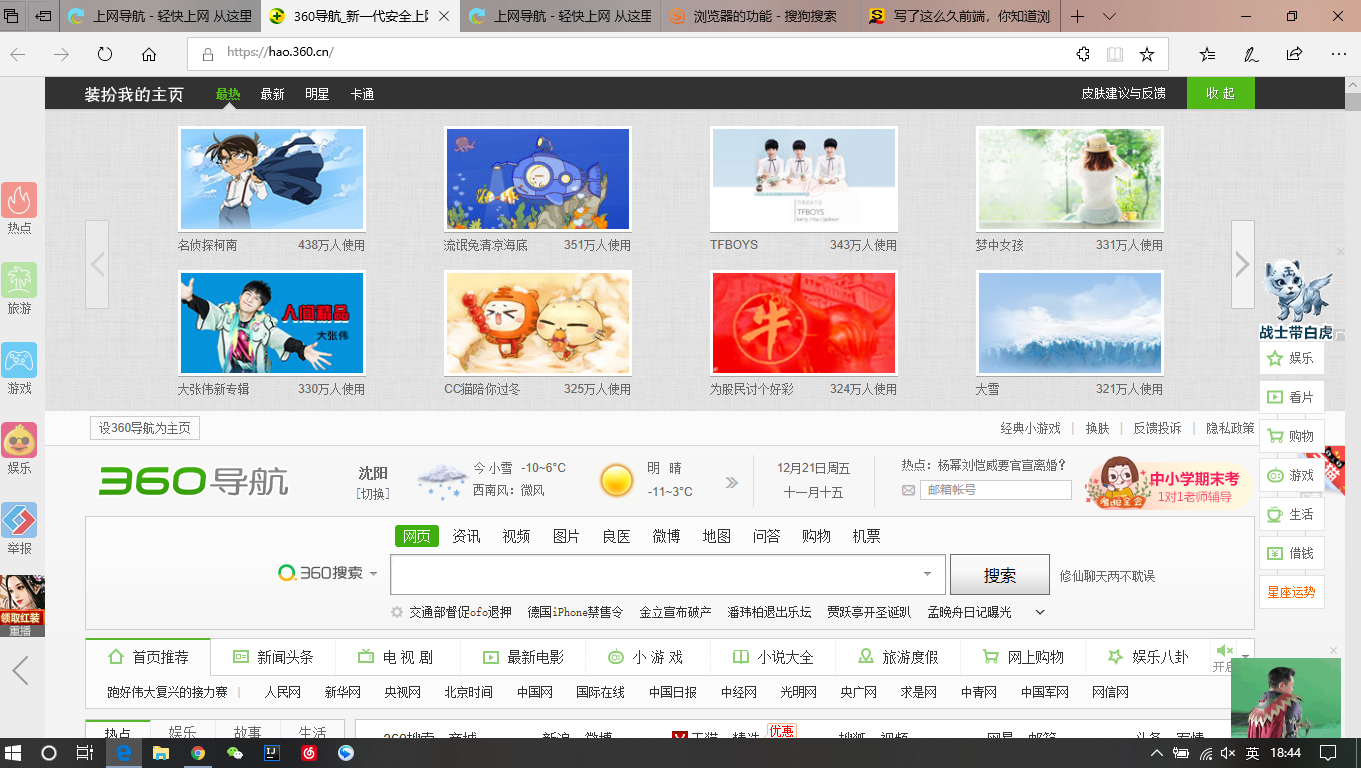This screenshot has height=768, width=1361.
Task: Open the 热点 hot topics sidebar icon
Action: 19,200
